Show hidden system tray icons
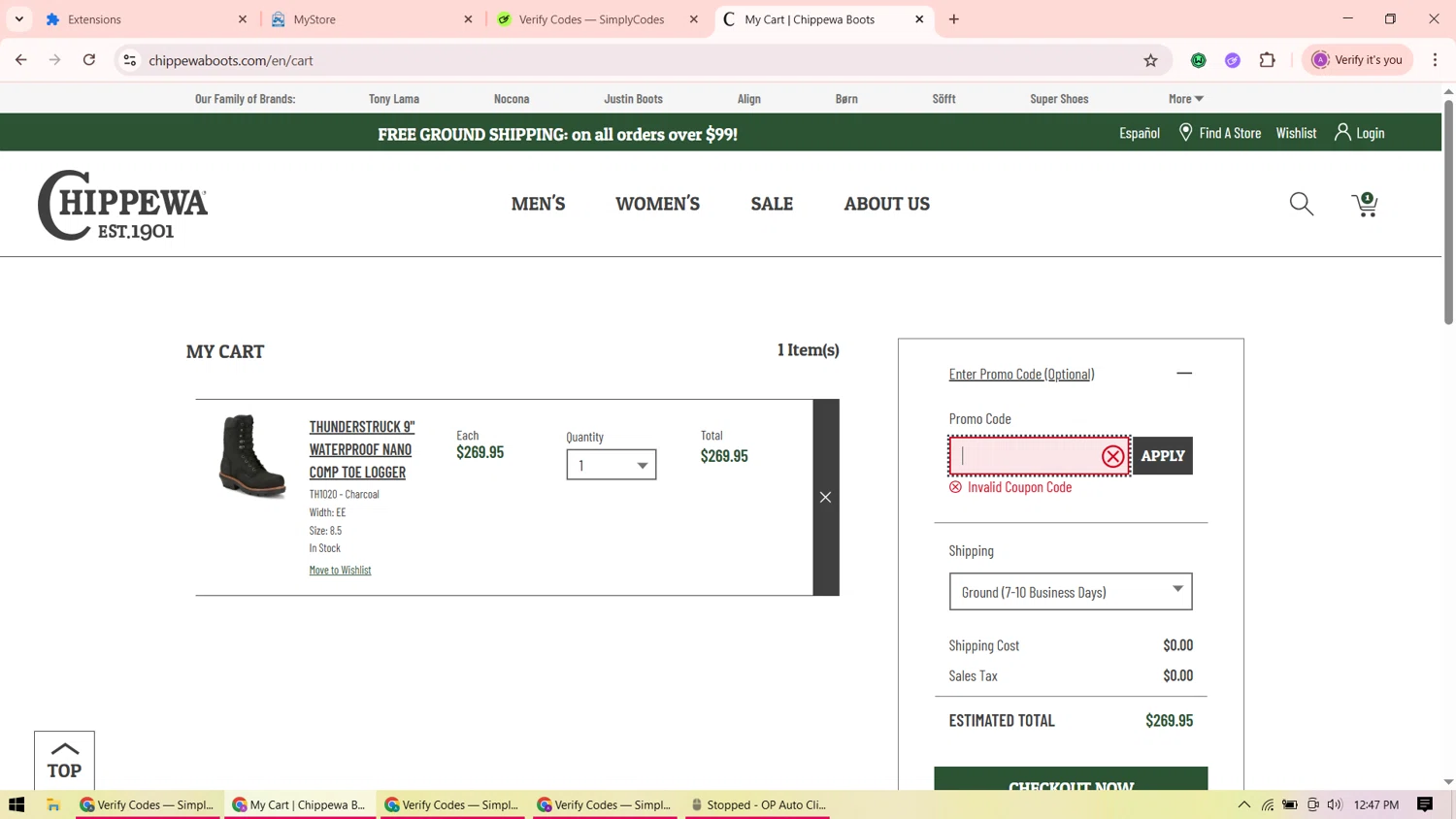 (1243, 804)
